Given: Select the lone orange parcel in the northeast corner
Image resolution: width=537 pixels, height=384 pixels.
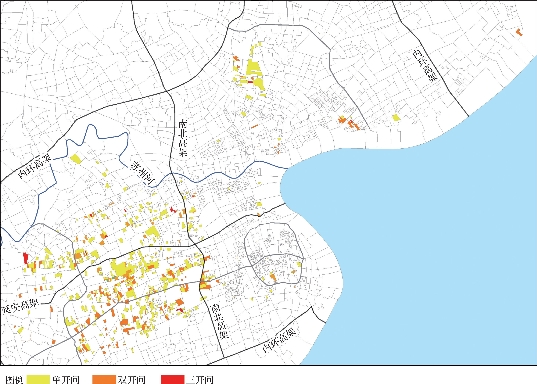Looking at the screenshot, I should point(520,32).
